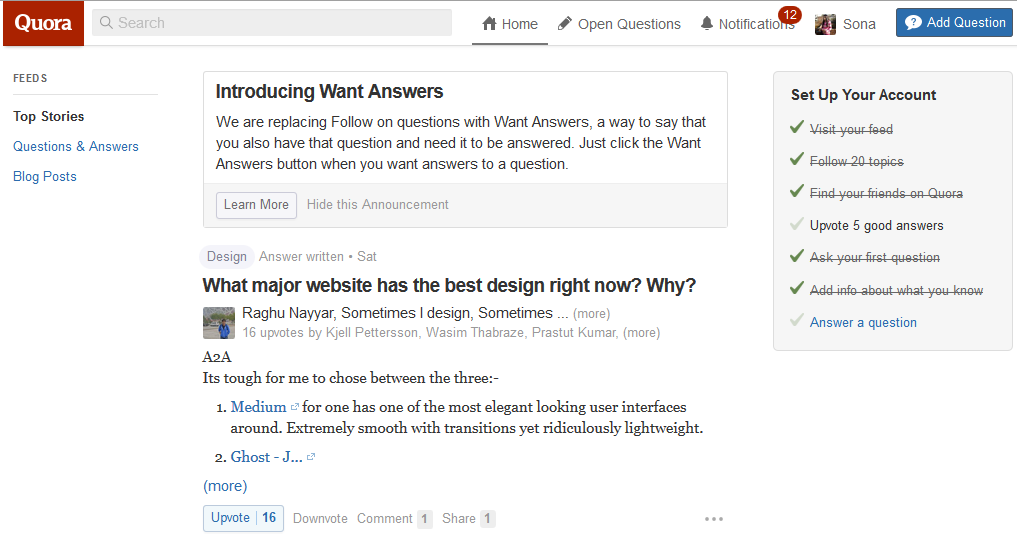Click the Follow 20 topics item
This screenshot has height=543, width=1017.
coord(857,162)
